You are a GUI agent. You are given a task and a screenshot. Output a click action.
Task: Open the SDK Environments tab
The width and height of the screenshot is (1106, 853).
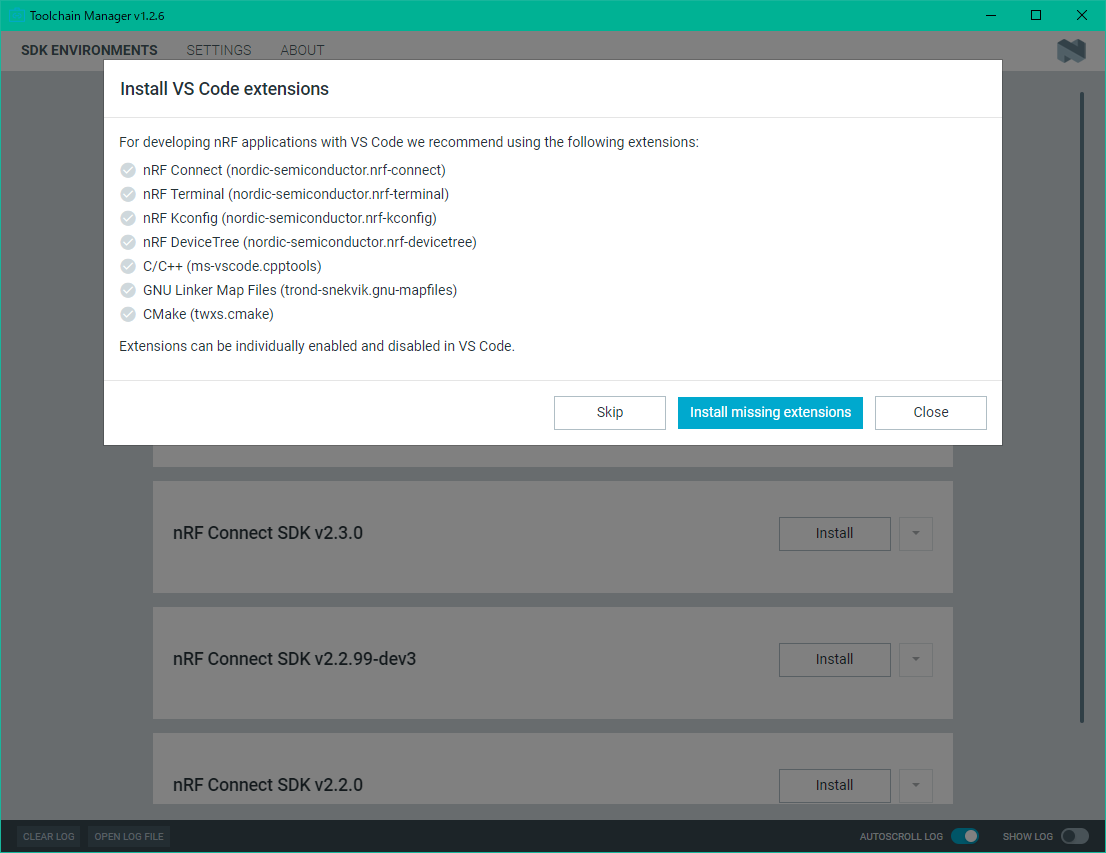(89, 50)
